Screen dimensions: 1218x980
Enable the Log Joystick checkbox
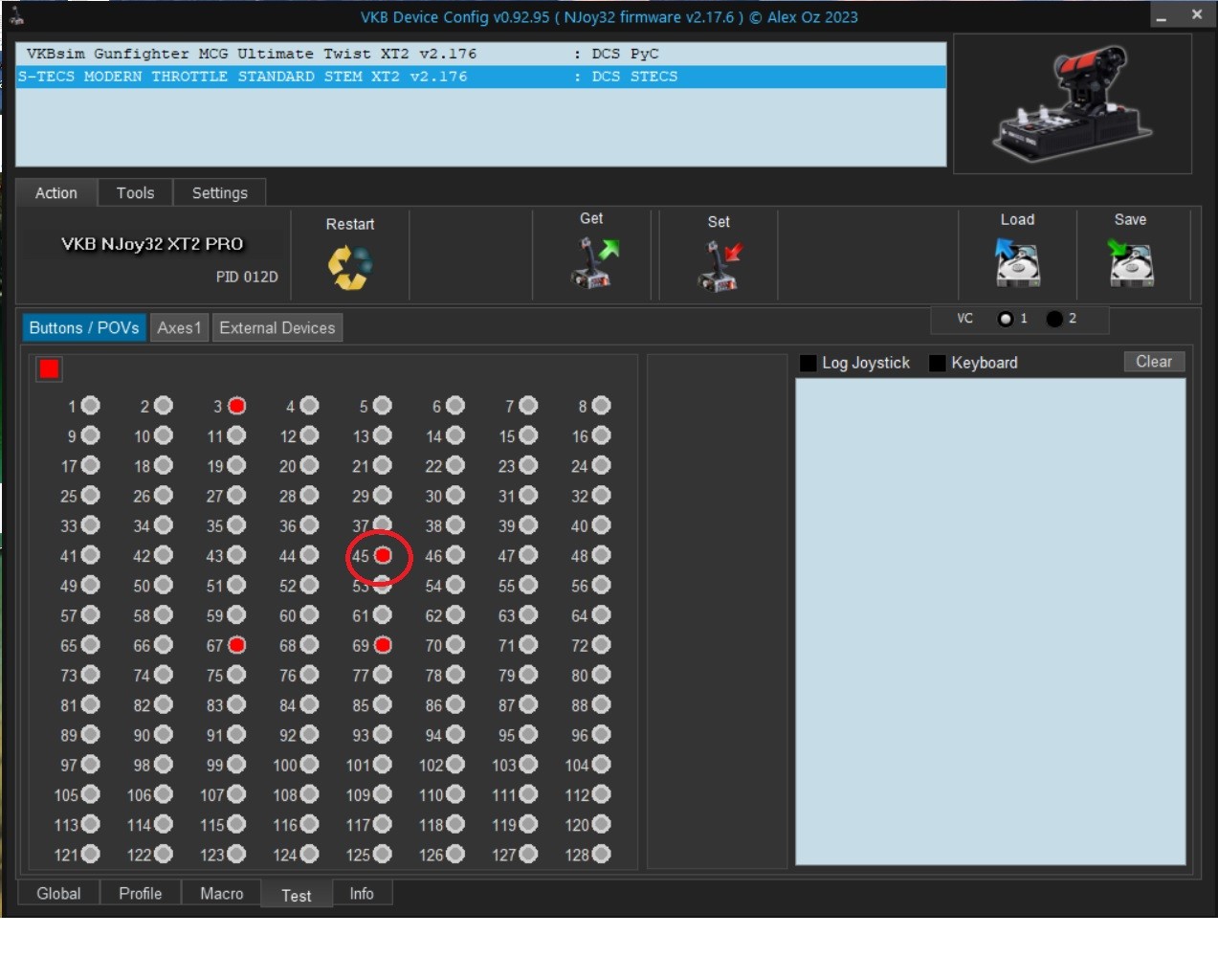(x=808, y=363)
